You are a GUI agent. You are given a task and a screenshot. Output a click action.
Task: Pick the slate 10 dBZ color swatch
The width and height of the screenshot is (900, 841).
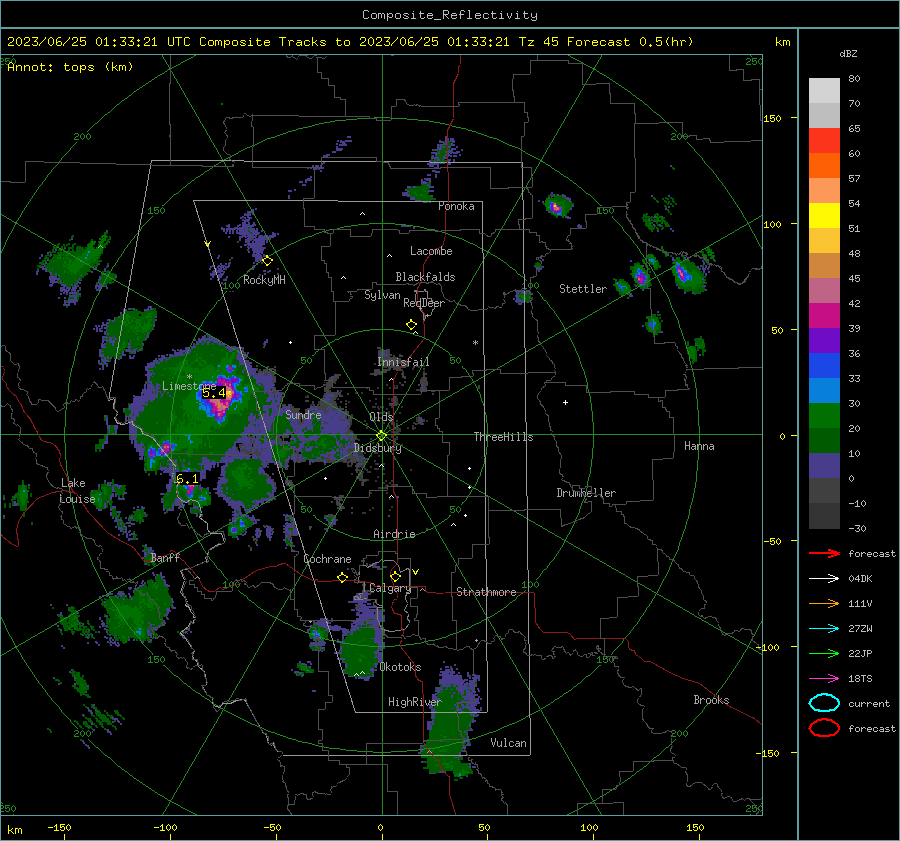(824, 466)
